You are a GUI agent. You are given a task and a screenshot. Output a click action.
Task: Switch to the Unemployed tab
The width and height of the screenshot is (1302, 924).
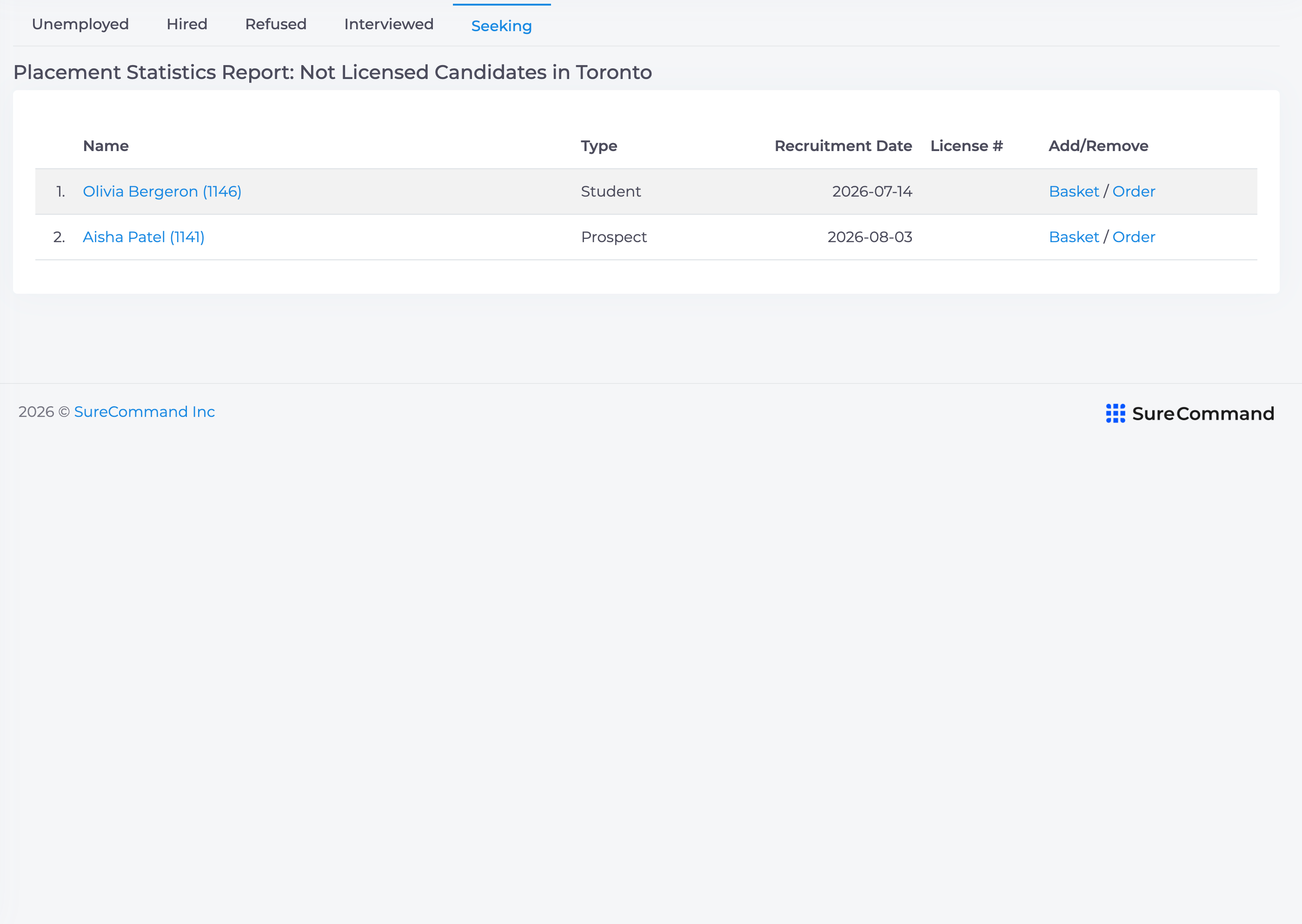point(80,24)
